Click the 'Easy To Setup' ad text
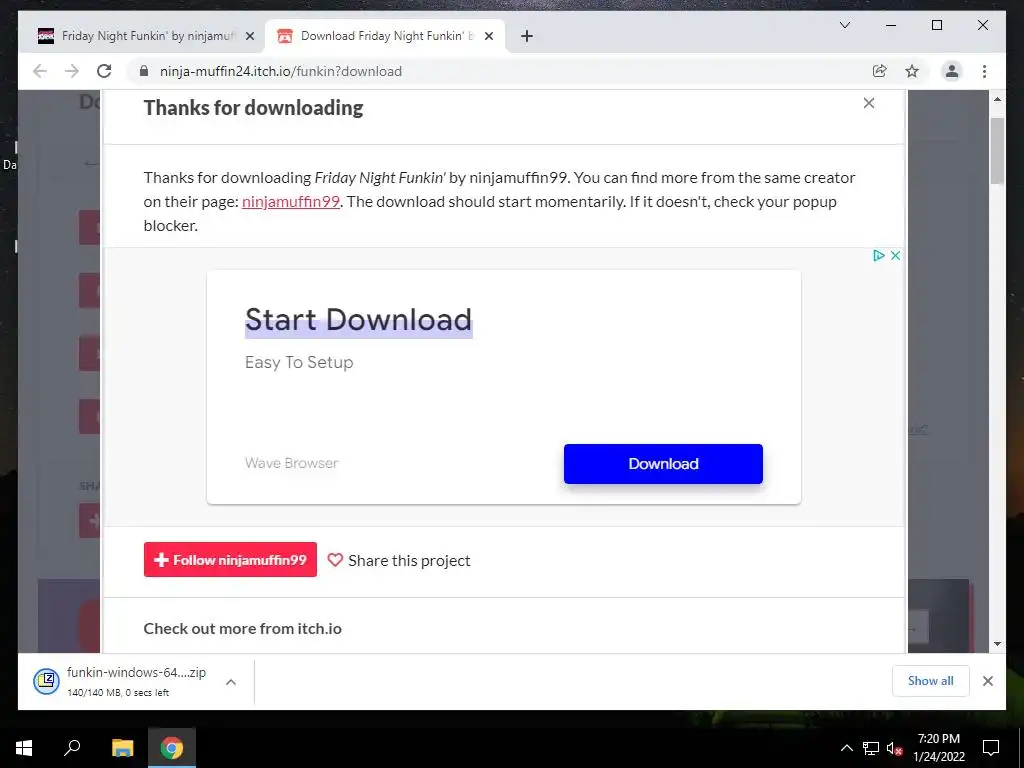The image size is (1024, 768). pos(299,362)
